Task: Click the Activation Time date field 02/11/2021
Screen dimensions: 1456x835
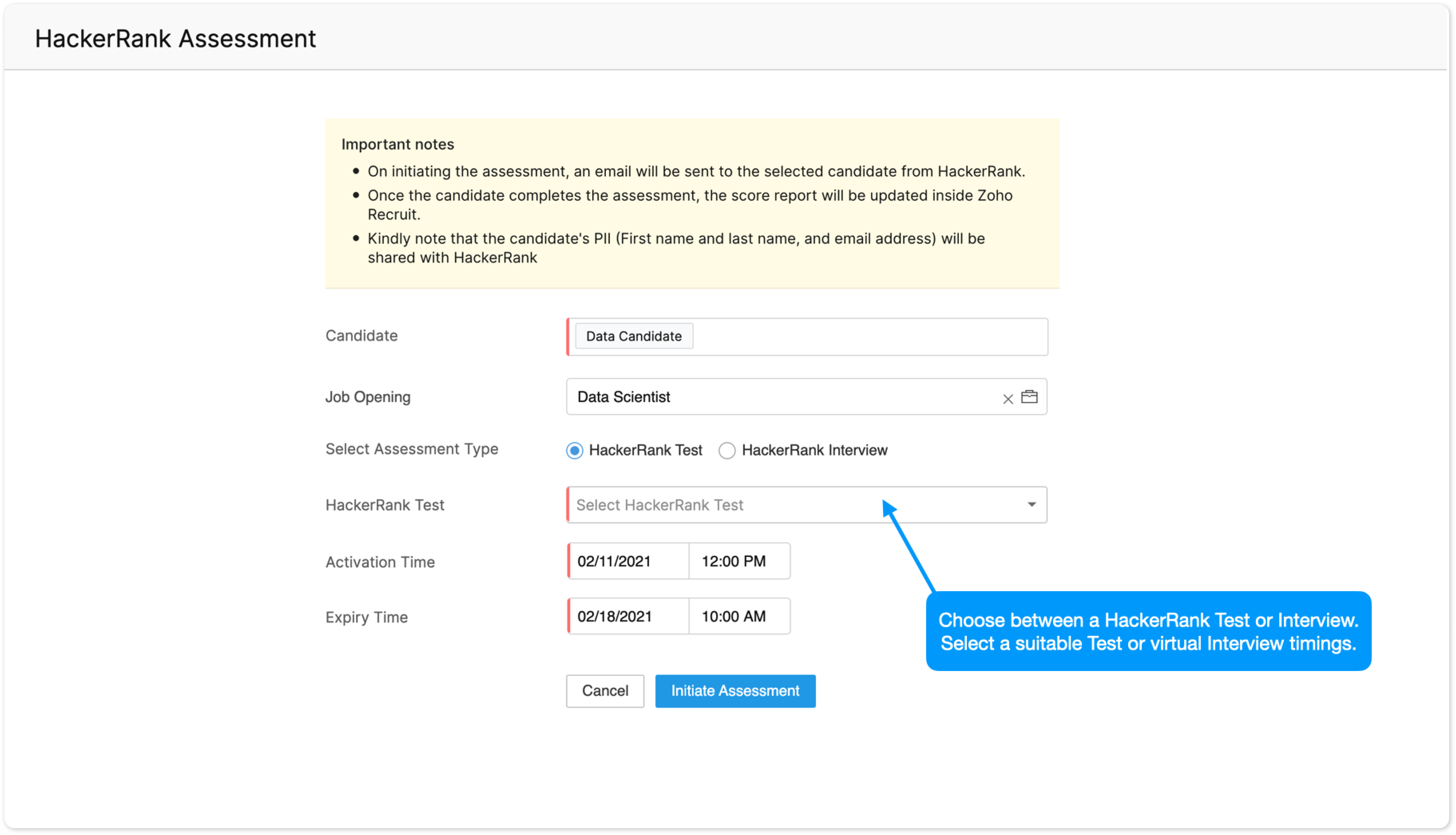Action: [x=628, y=561]
